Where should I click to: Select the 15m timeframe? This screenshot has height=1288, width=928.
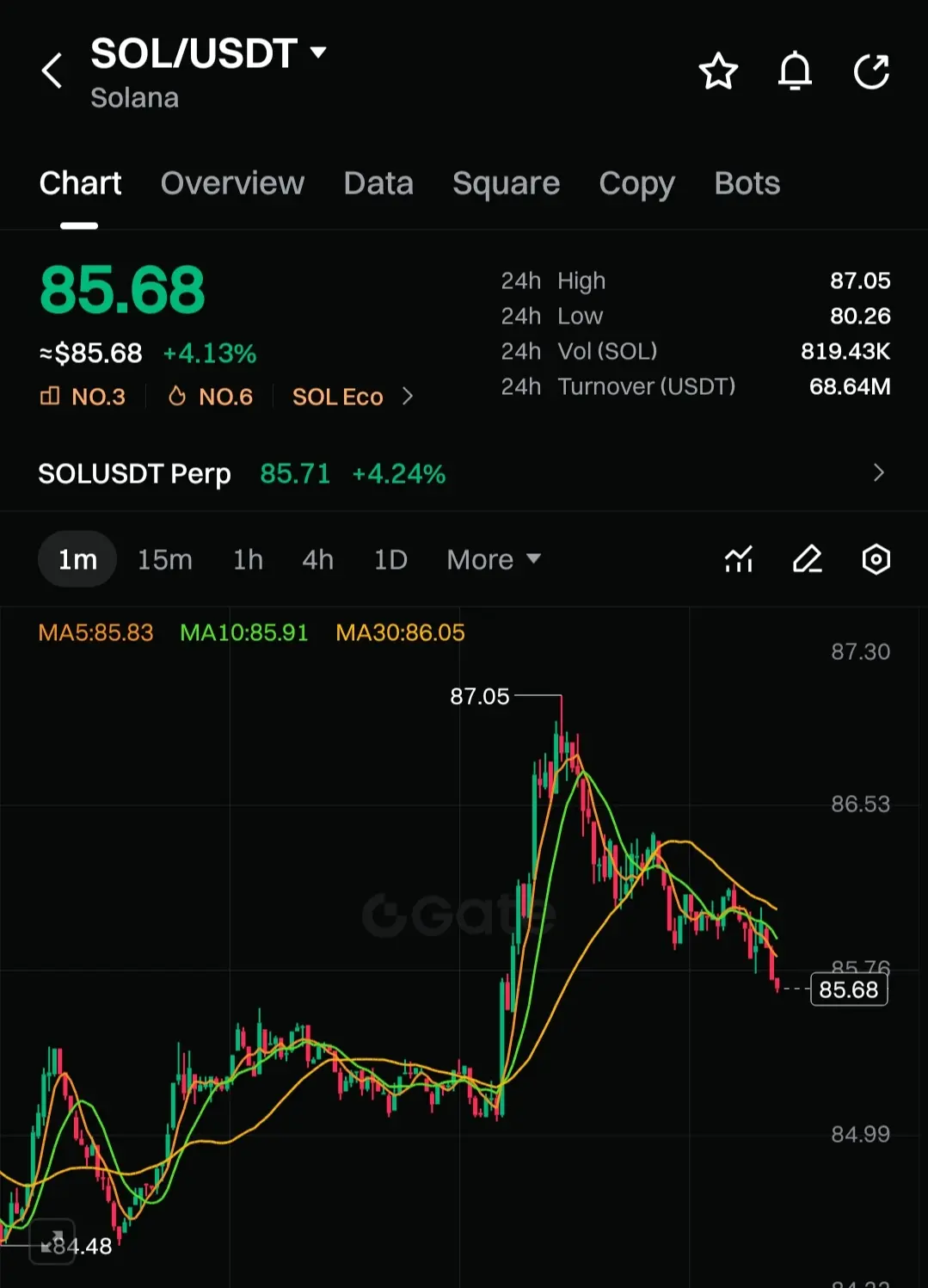[x=165, y=560]
